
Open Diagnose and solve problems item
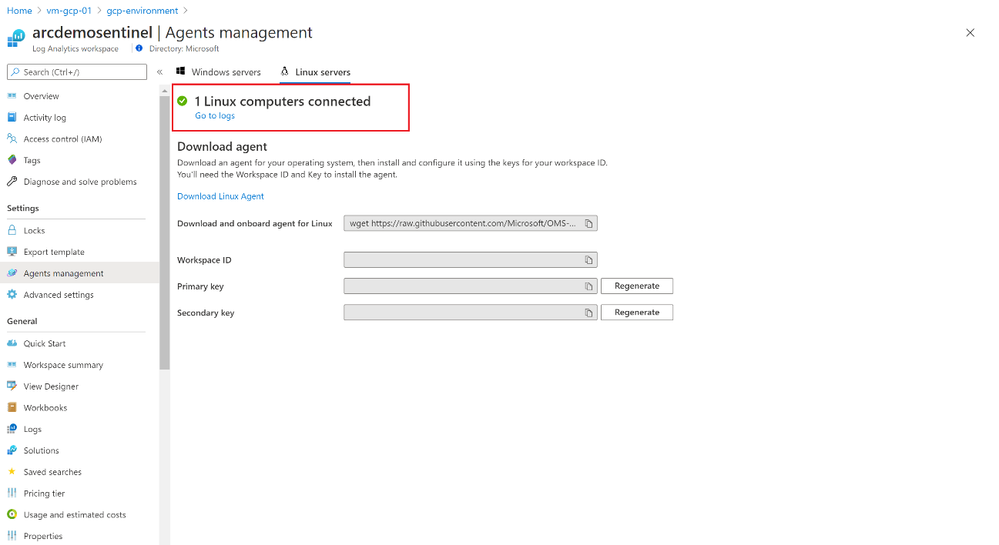pyautogui.click(x=80, y=182)
